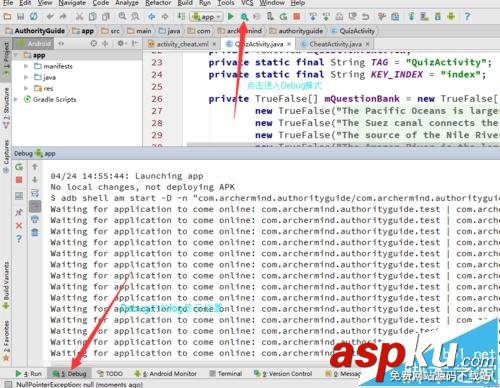This screenshot has width=500, height=388.
Task: Click the authorityguide breadcrumb folder
Action: click(296, 31)
